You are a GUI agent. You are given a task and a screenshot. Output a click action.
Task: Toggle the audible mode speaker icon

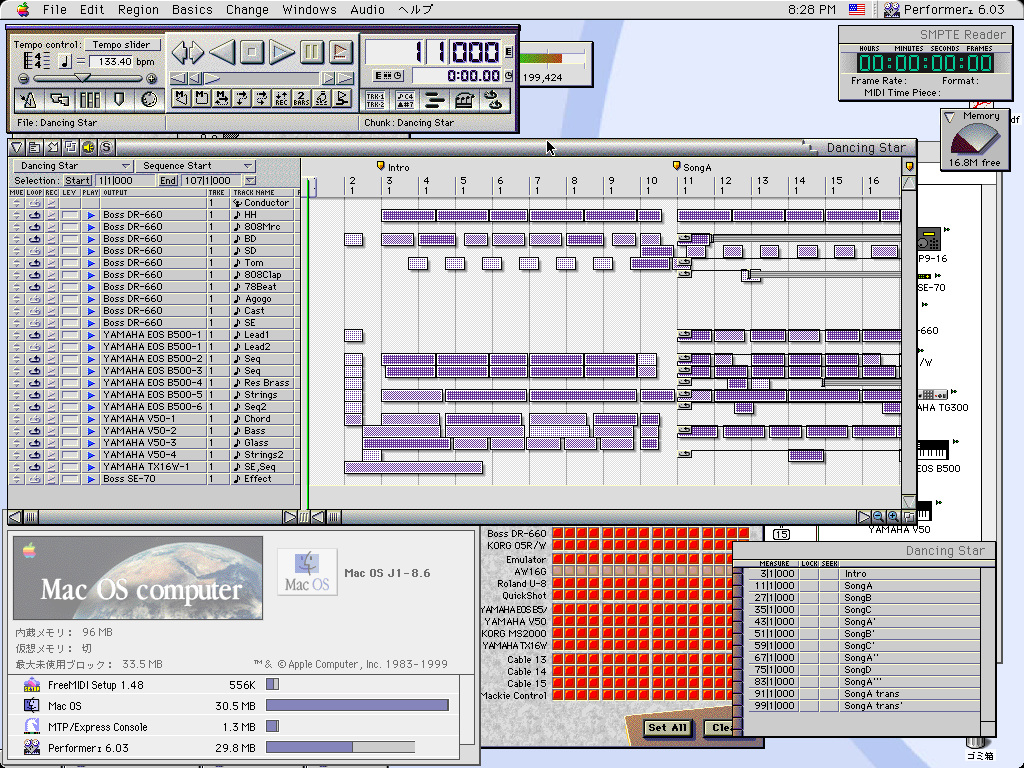(x=88, y=147)
